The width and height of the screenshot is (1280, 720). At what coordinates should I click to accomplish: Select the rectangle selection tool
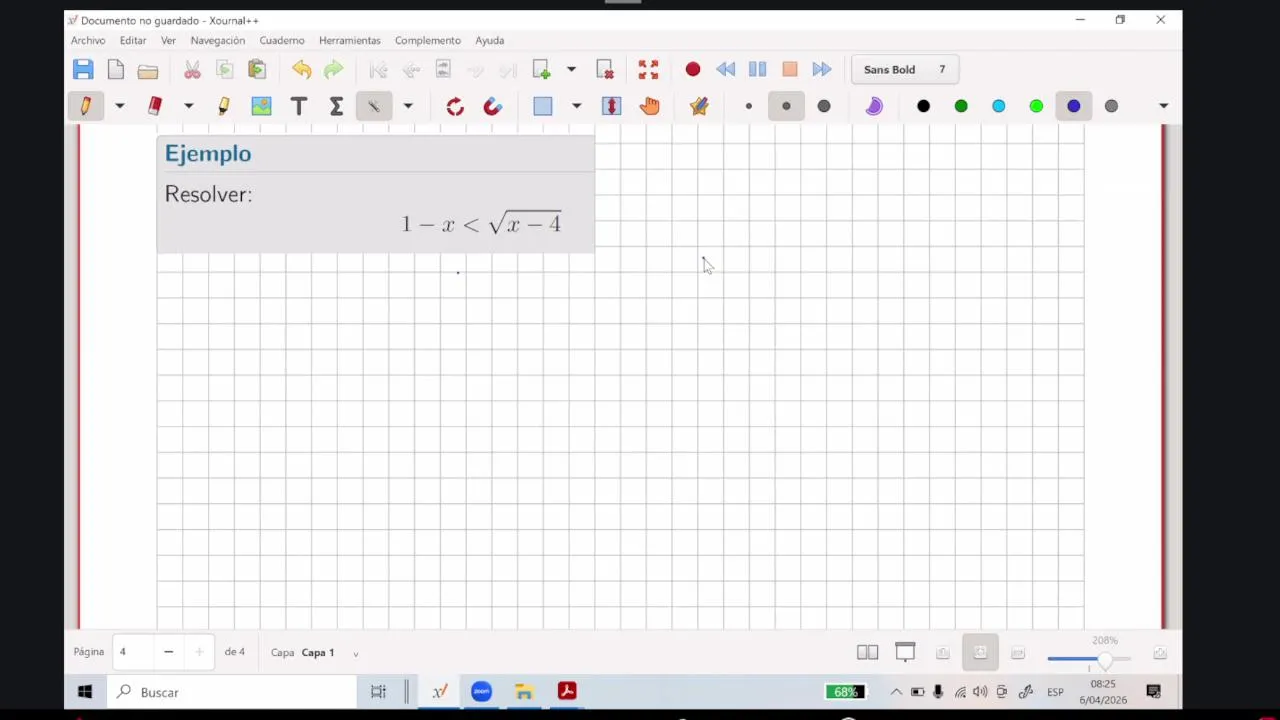coord(543,106)
